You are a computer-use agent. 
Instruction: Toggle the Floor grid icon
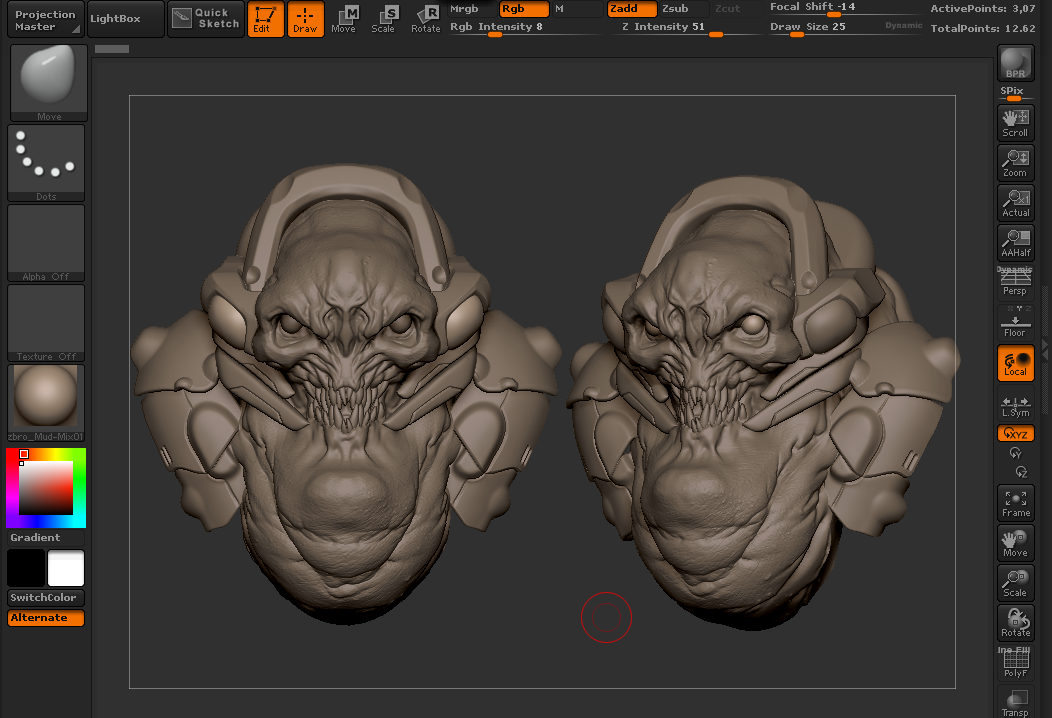(x=1015, y=323)
